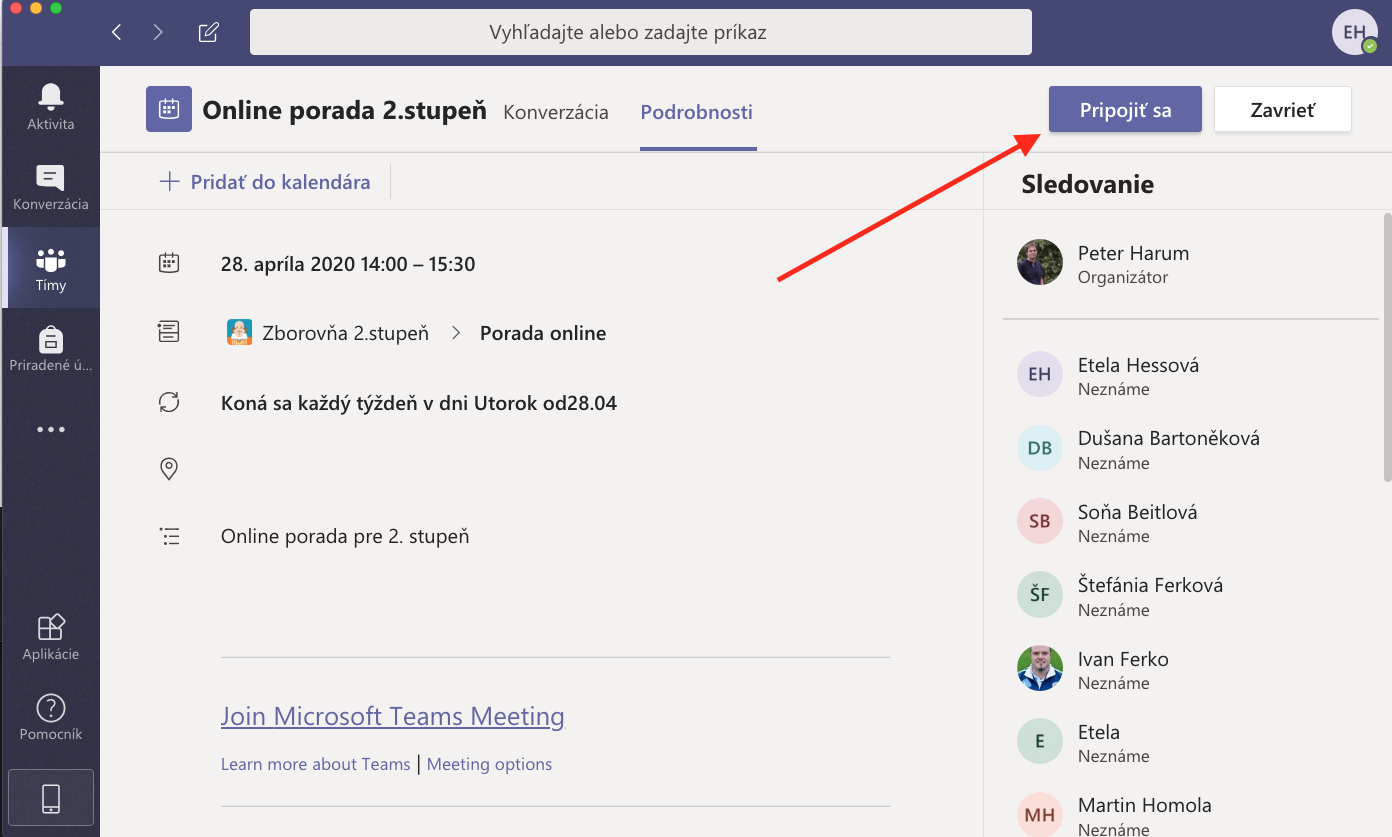Click Pridať do kalendára
Viewport: 1392px width, 837px height.
tap(266, 182)
